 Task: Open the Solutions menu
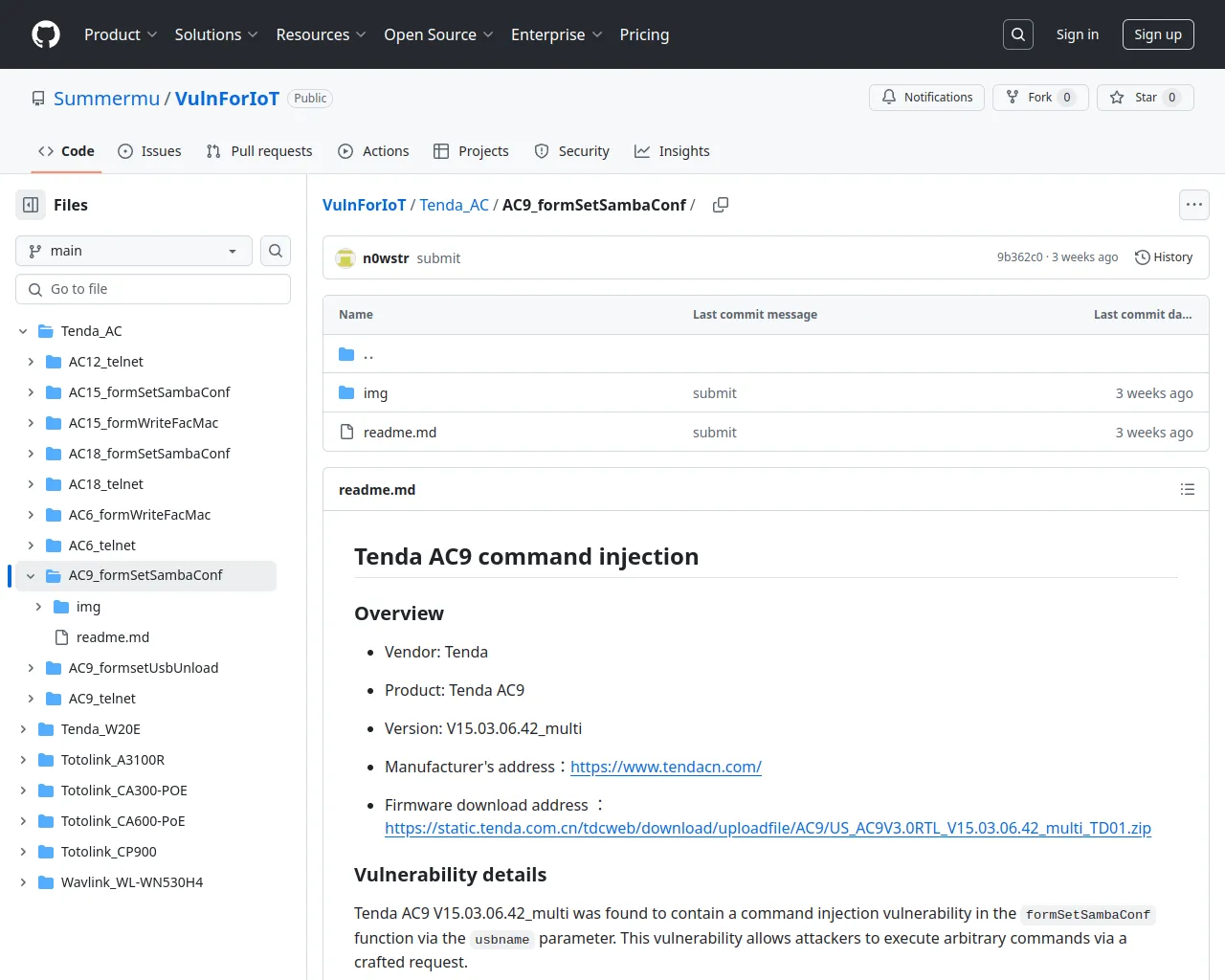click(216, 34)
